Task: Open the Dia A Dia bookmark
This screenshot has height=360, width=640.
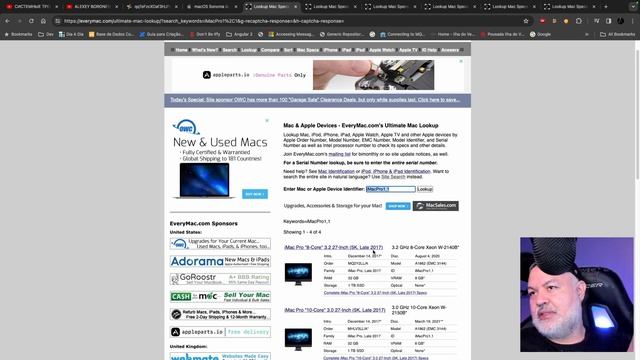Action: point(71,34)
